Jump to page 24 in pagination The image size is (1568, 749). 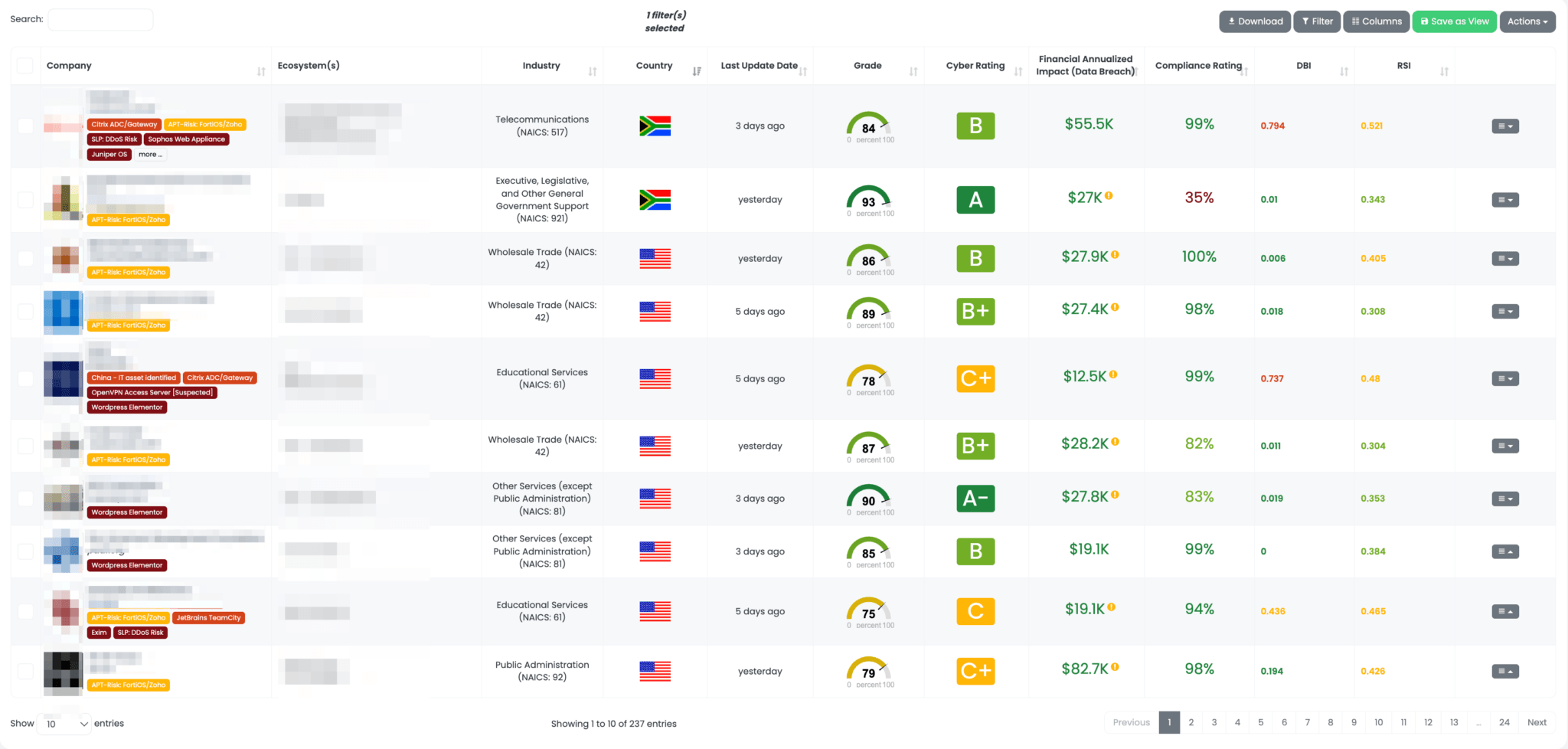click(1504, 722)
